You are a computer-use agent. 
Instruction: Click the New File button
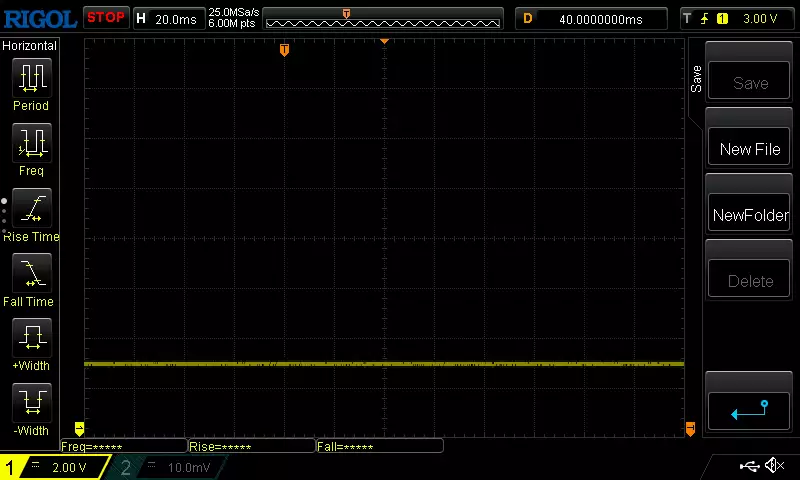[x=749, y=146]
